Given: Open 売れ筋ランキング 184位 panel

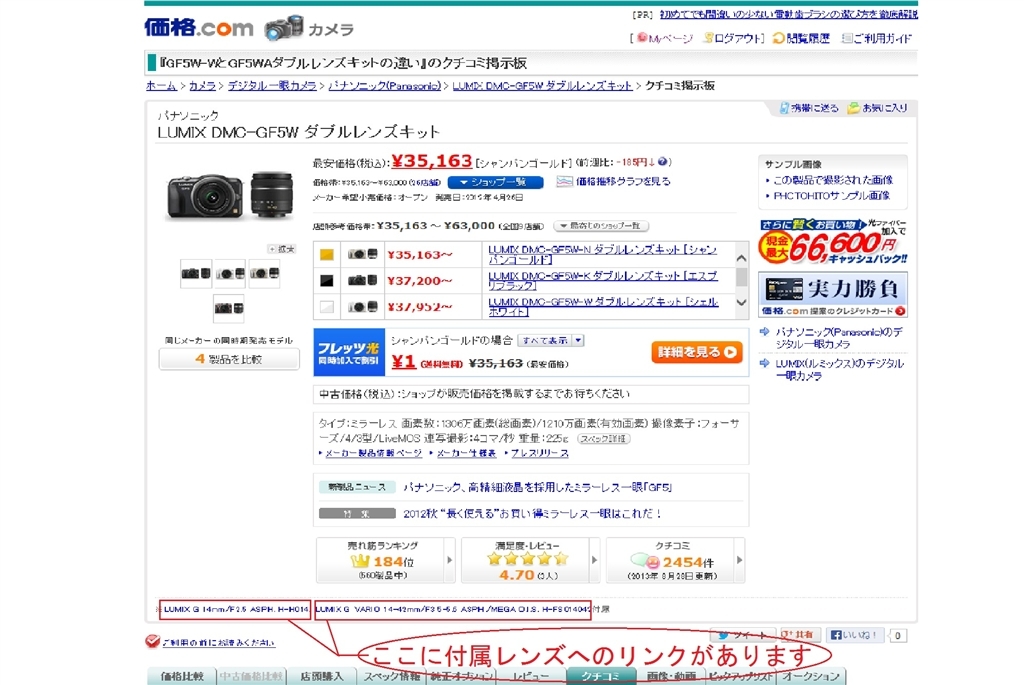Looking at the screenshot, I should point(385,560).
